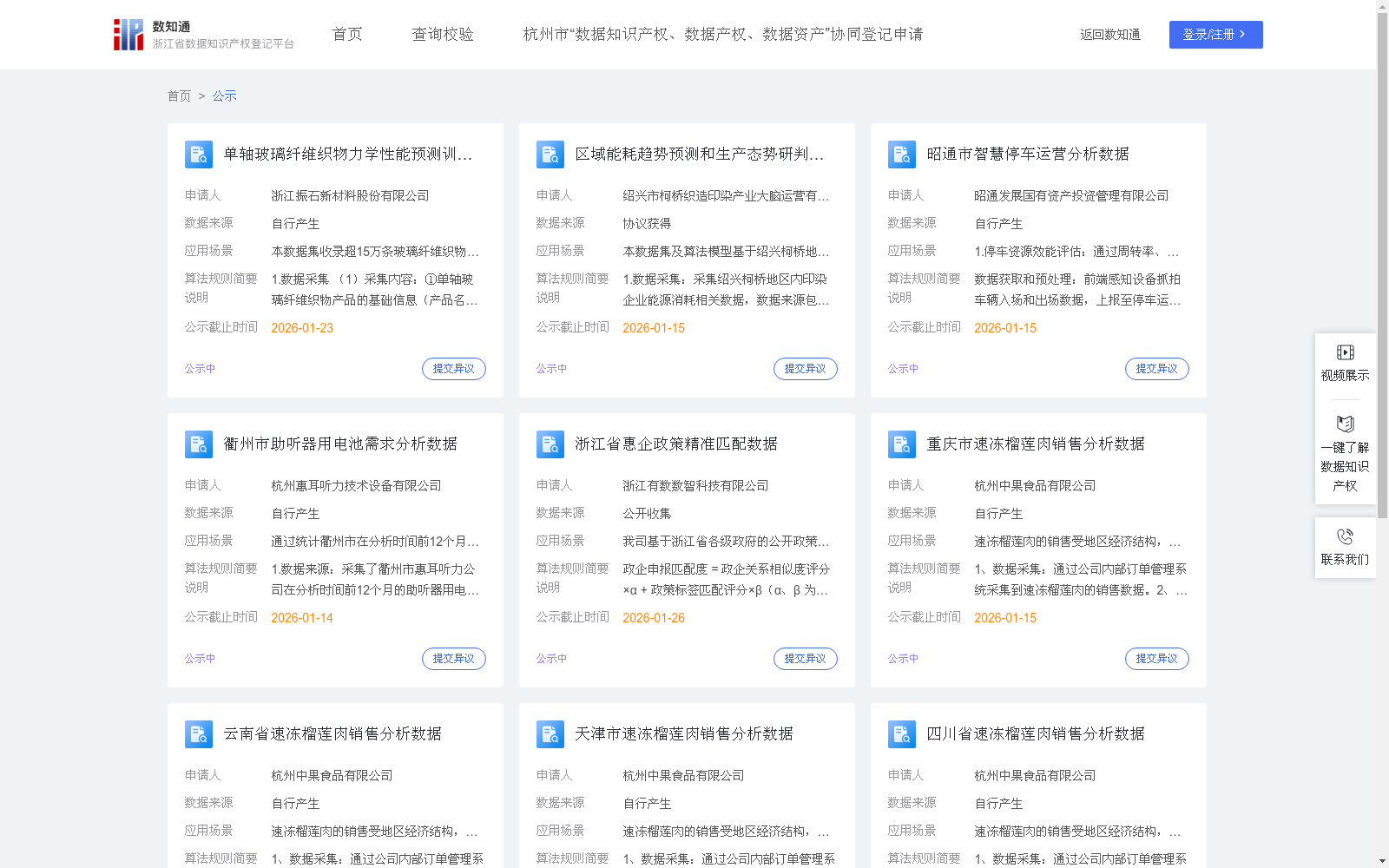The width and height of the screenshot is (1389, 868).
Task: Click 返回数知通 link
Action: [x=1110, y=35]
